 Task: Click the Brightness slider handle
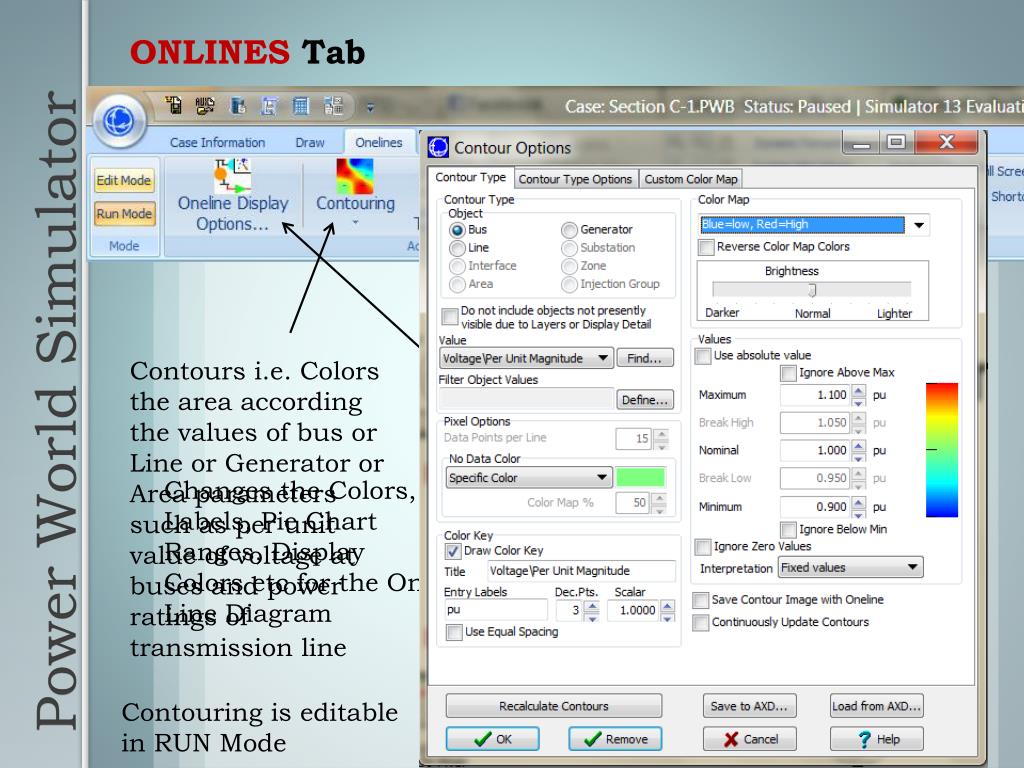[x=812, y=290]
